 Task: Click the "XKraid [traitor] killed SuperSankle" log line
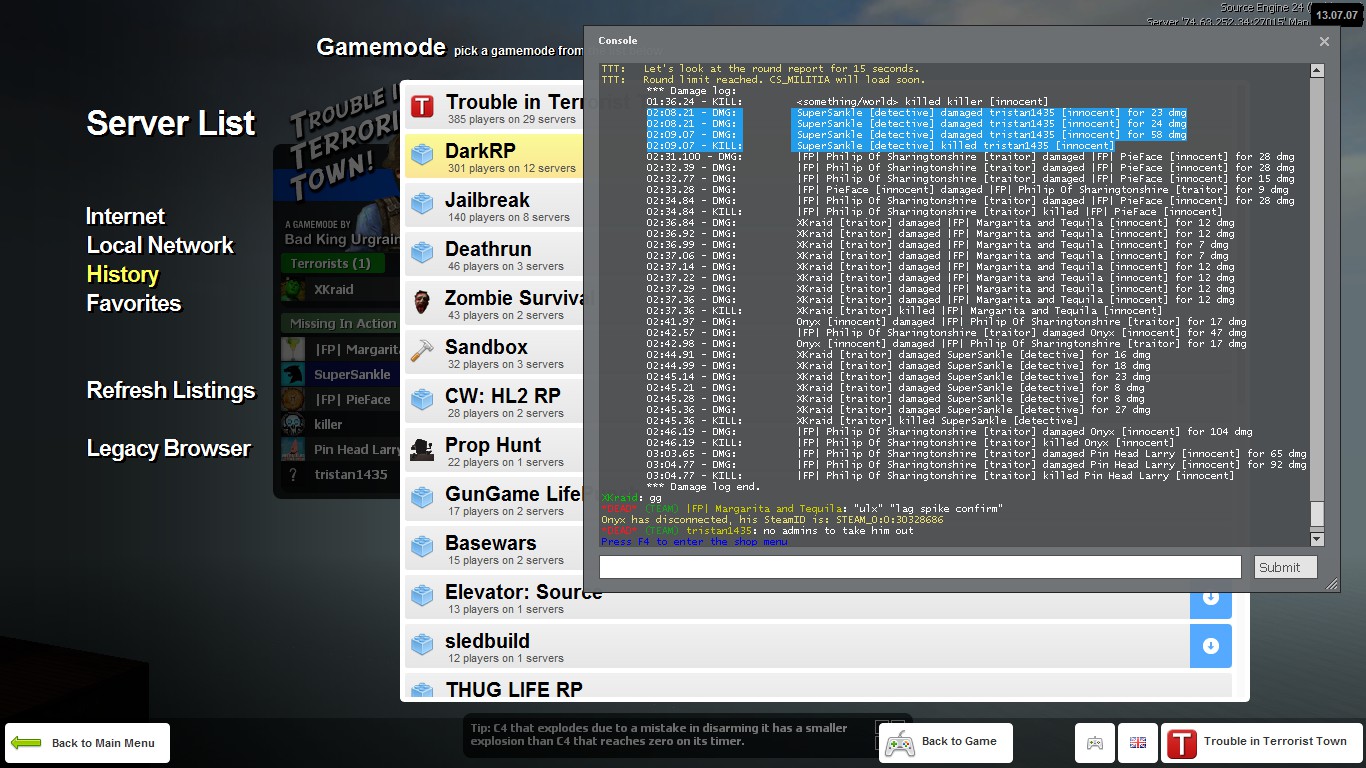pos(862,421)
